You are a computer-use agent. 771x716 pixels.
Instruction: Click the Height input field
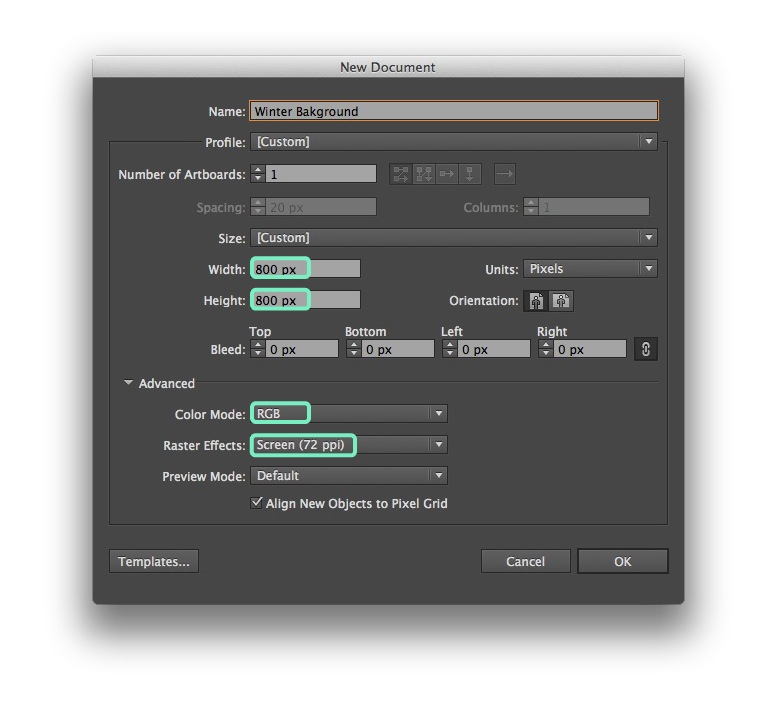click(x=306, y=300)
